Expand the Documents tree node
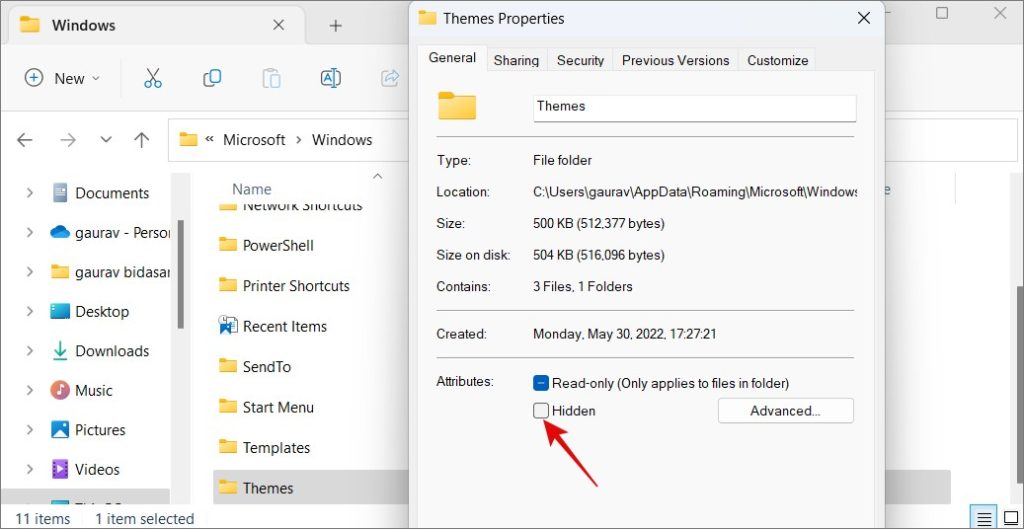The height and width of the screenshot is (529, 1024). tap(29, 193)
